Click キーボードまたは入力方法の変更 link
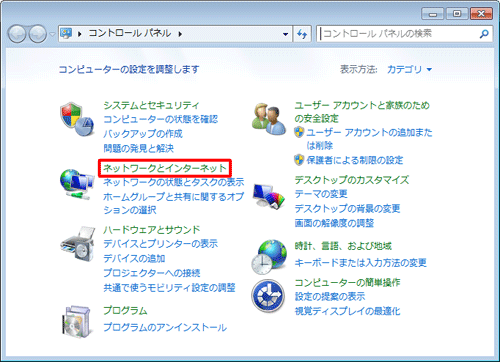The height and width of the screenshot is (362, 500). (360, 263)
